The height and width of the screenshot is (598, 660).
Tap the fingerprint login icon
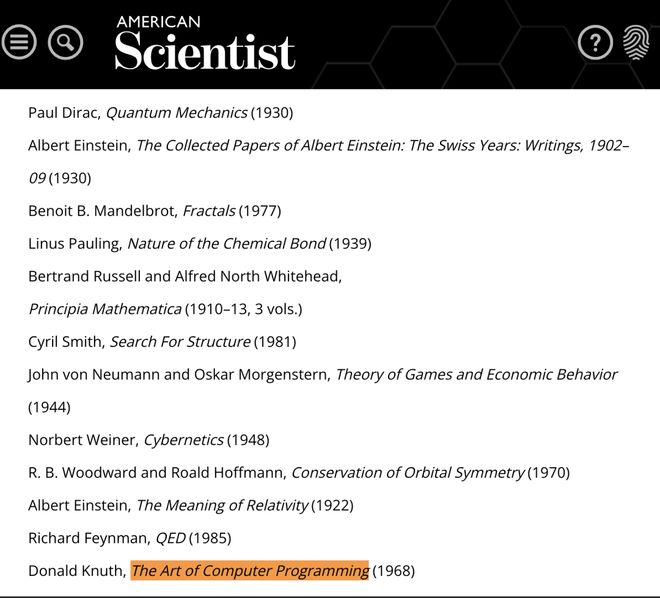[x=635, y=42]
